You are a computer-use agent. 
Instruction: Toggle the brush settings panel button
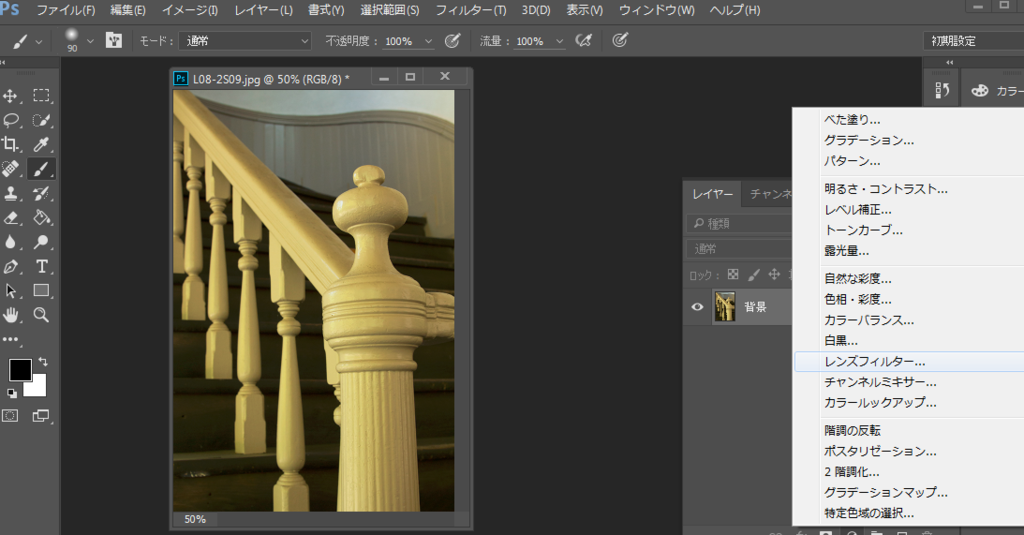[x=114, y=41]
